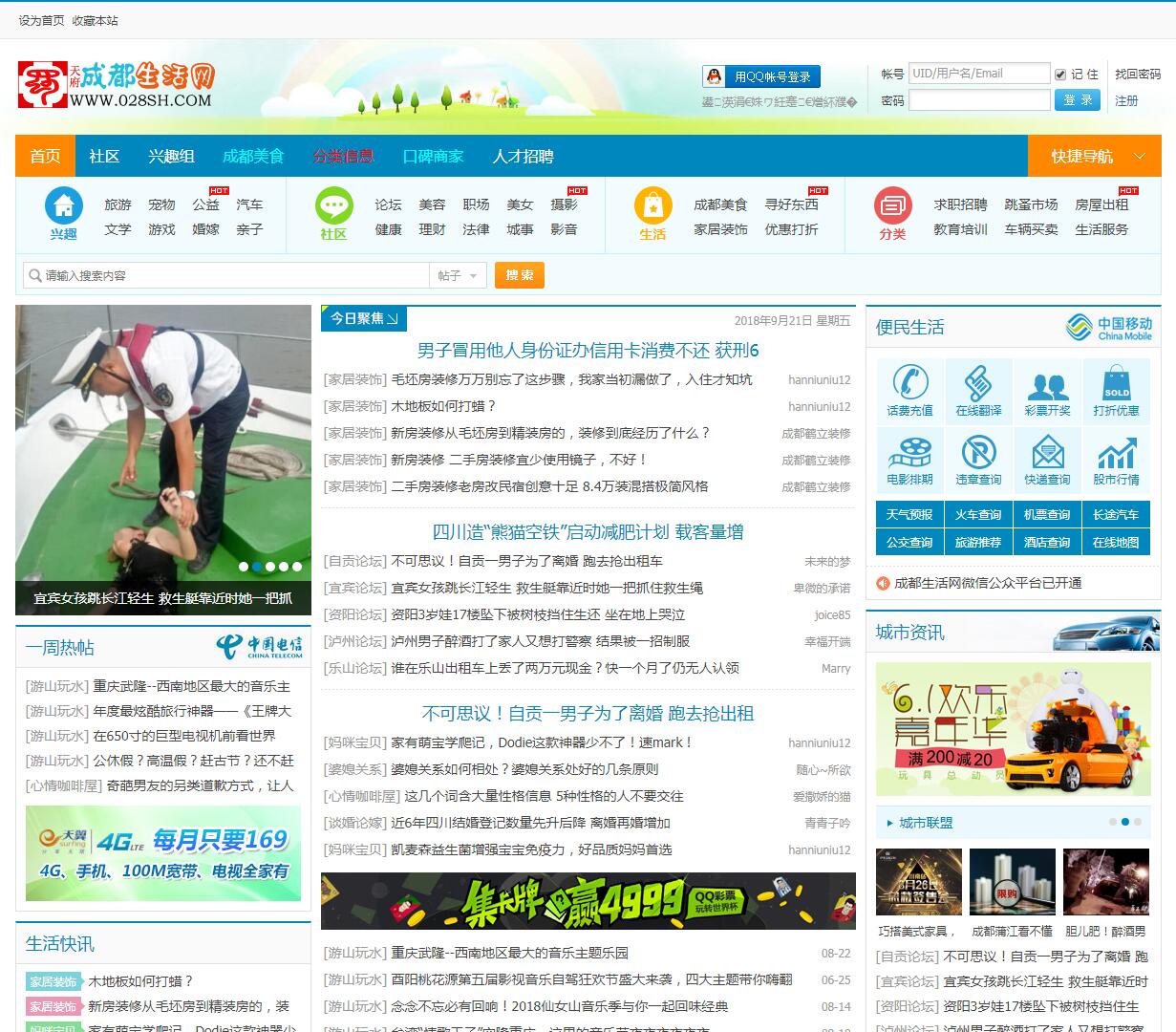1176x1032 pixels.
Task: Click the 欢乐嘉年华 yellow car banner
Action: click(x=1014, y=730)
